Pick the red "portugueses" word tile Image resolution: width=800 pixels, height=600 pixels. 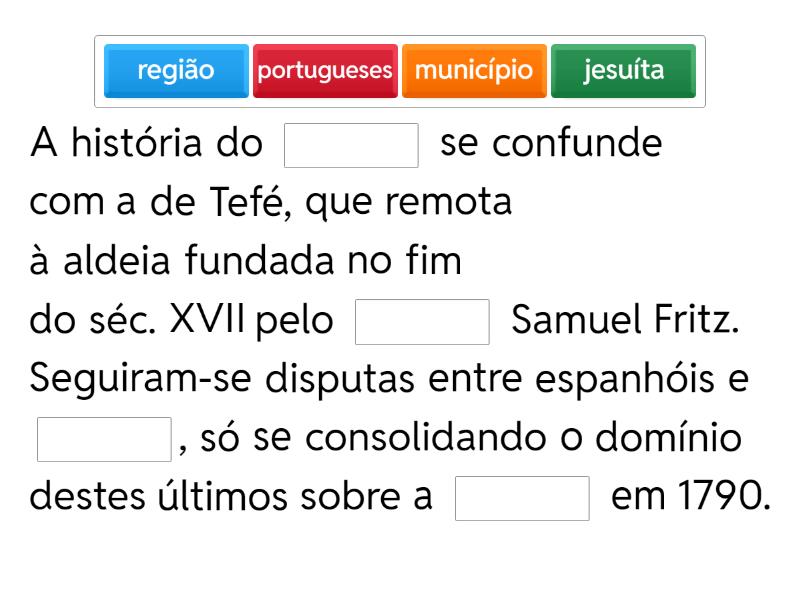pos(325,71)
